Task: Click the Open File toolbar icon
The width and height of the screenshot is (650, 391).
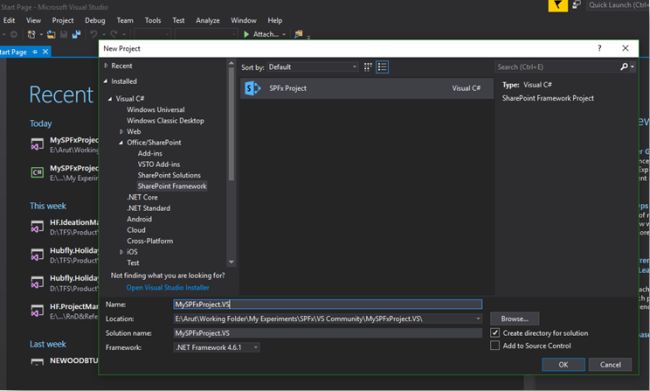Action: [51, 34]
